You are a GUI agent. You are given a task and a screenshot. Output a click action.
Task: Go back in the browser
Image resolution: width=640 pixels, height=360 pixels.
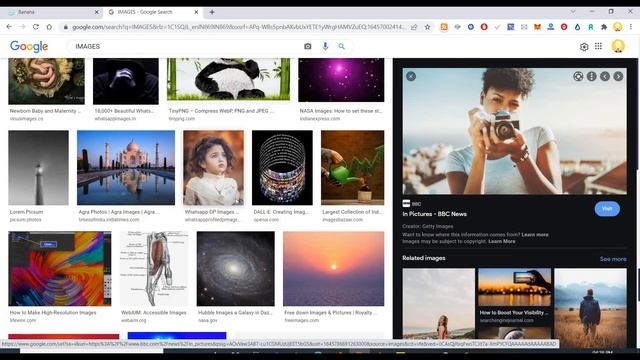(9, 27)
